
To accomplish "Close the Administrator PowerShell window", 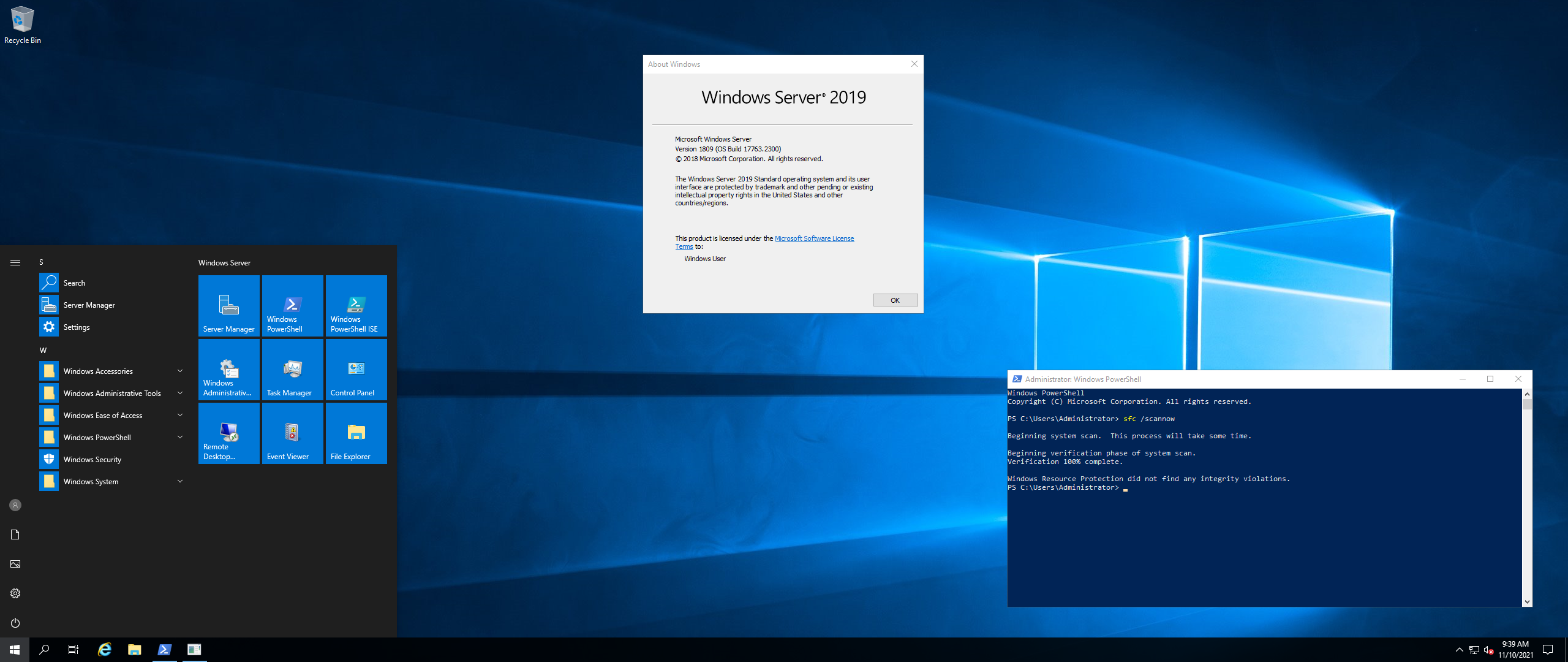I will [x=1518, y=379].
